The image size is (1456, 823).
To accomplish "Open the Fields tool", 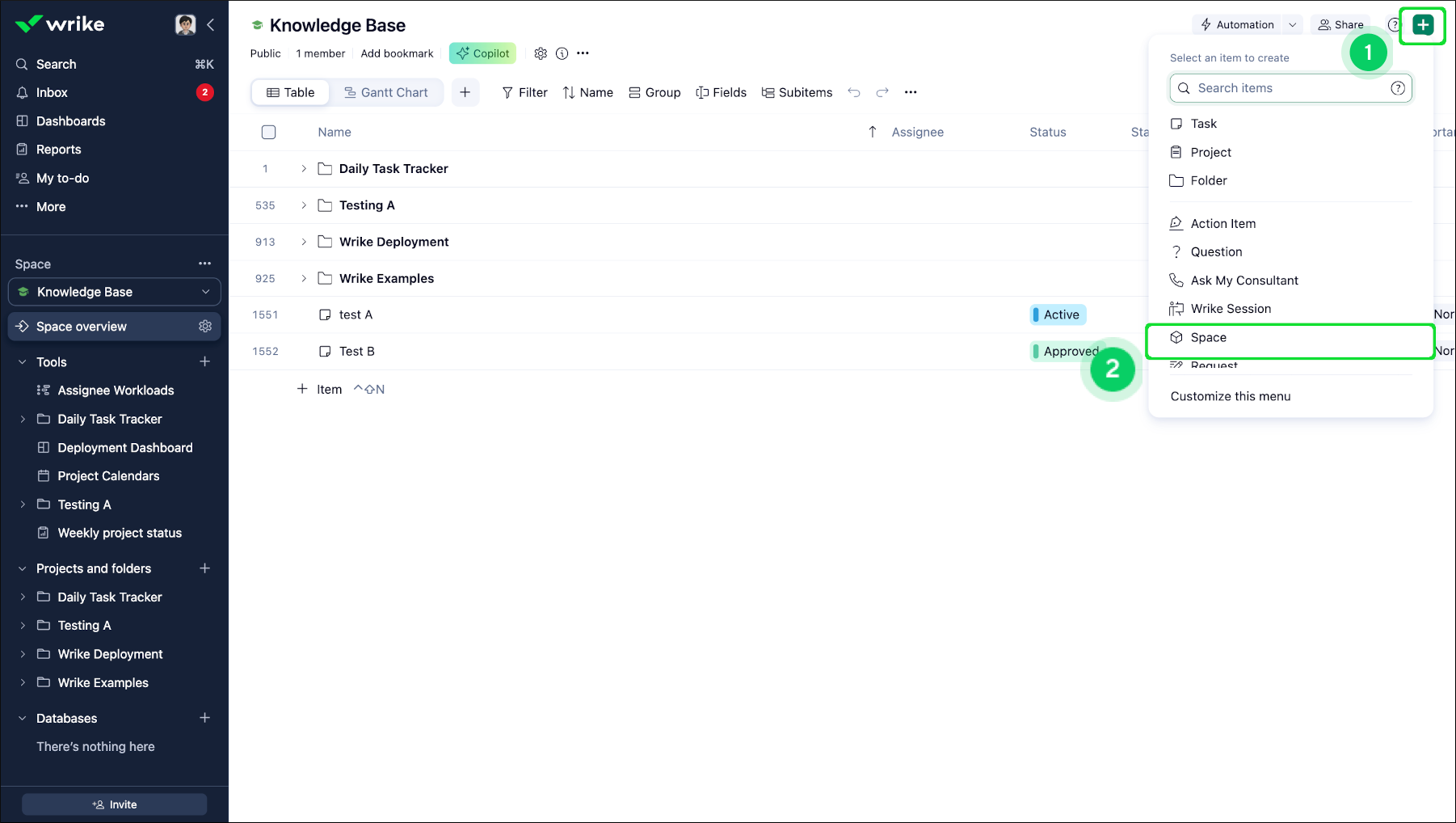I will tap(721, 92).
